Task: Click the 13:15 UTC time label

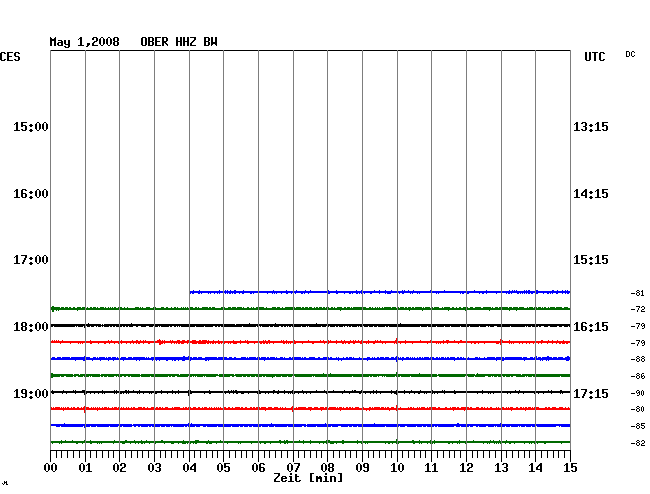Action: click(x=591, y=127)
